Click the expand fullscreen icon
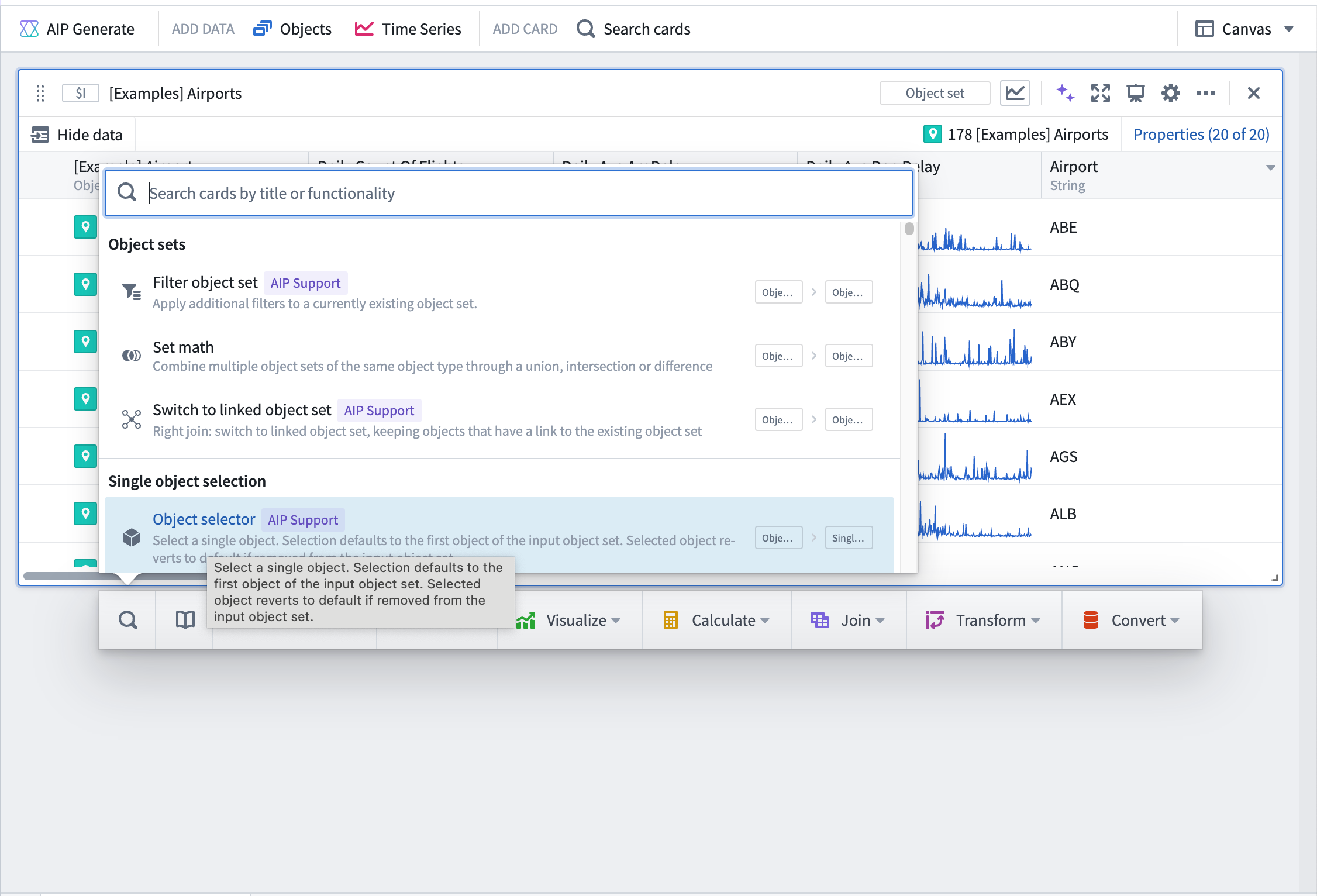This screenshot has width=1317, height=896. click(x=1099, y=94)
